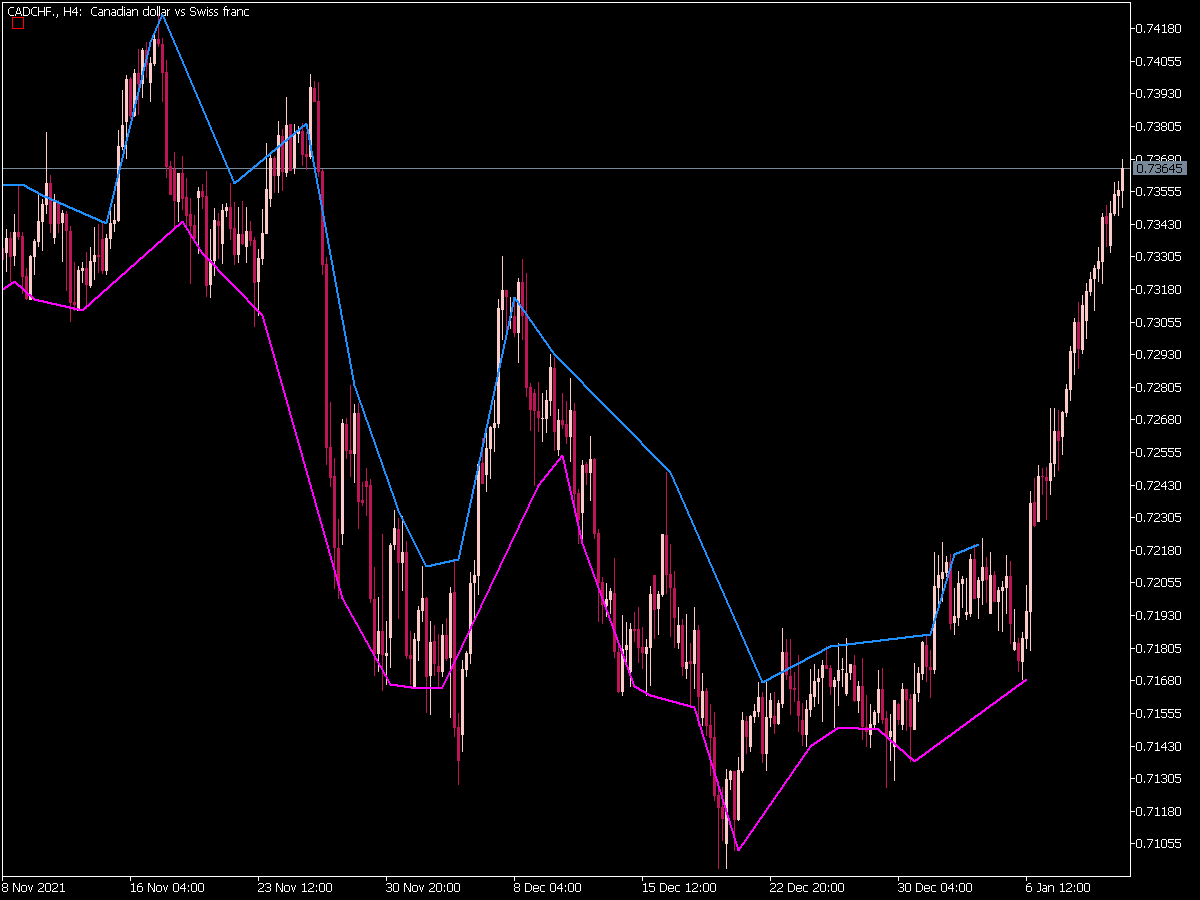Click the 0.73055 price axis label

coord(1160,322)
